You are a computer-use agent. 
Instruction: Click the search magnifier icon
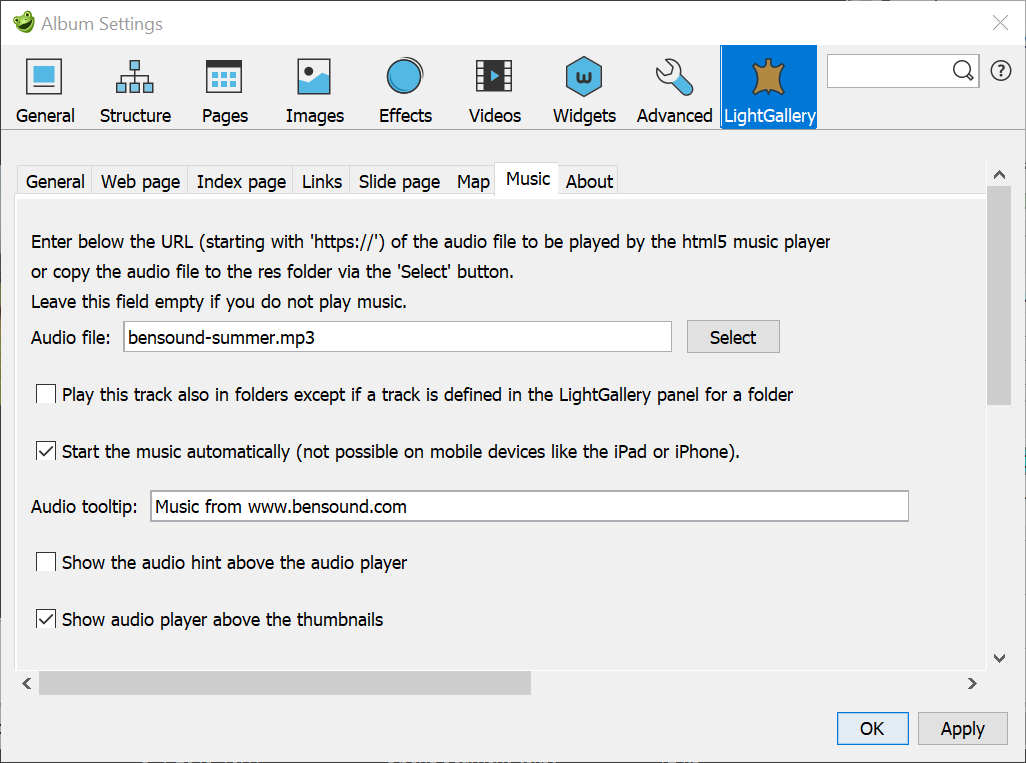coord(962,71)
